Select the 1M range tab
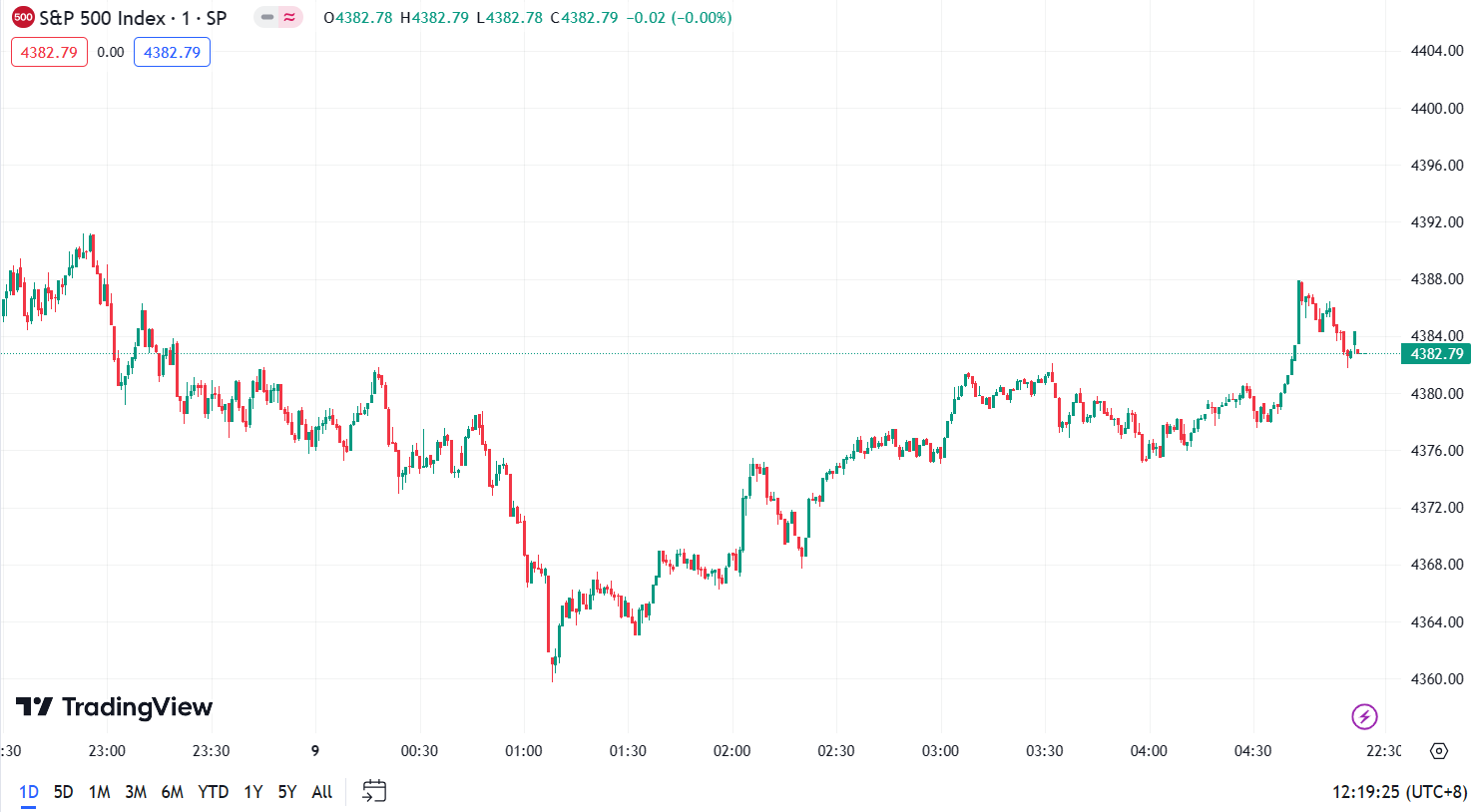 click(99, 792)
